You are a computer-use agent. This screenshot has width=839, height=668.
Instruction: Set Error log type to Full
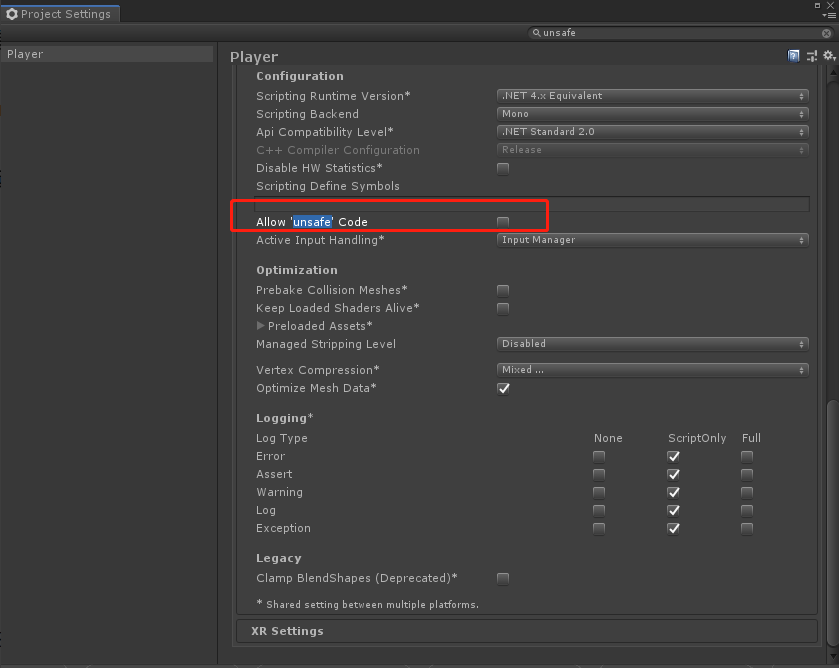[x=747, y=457]
